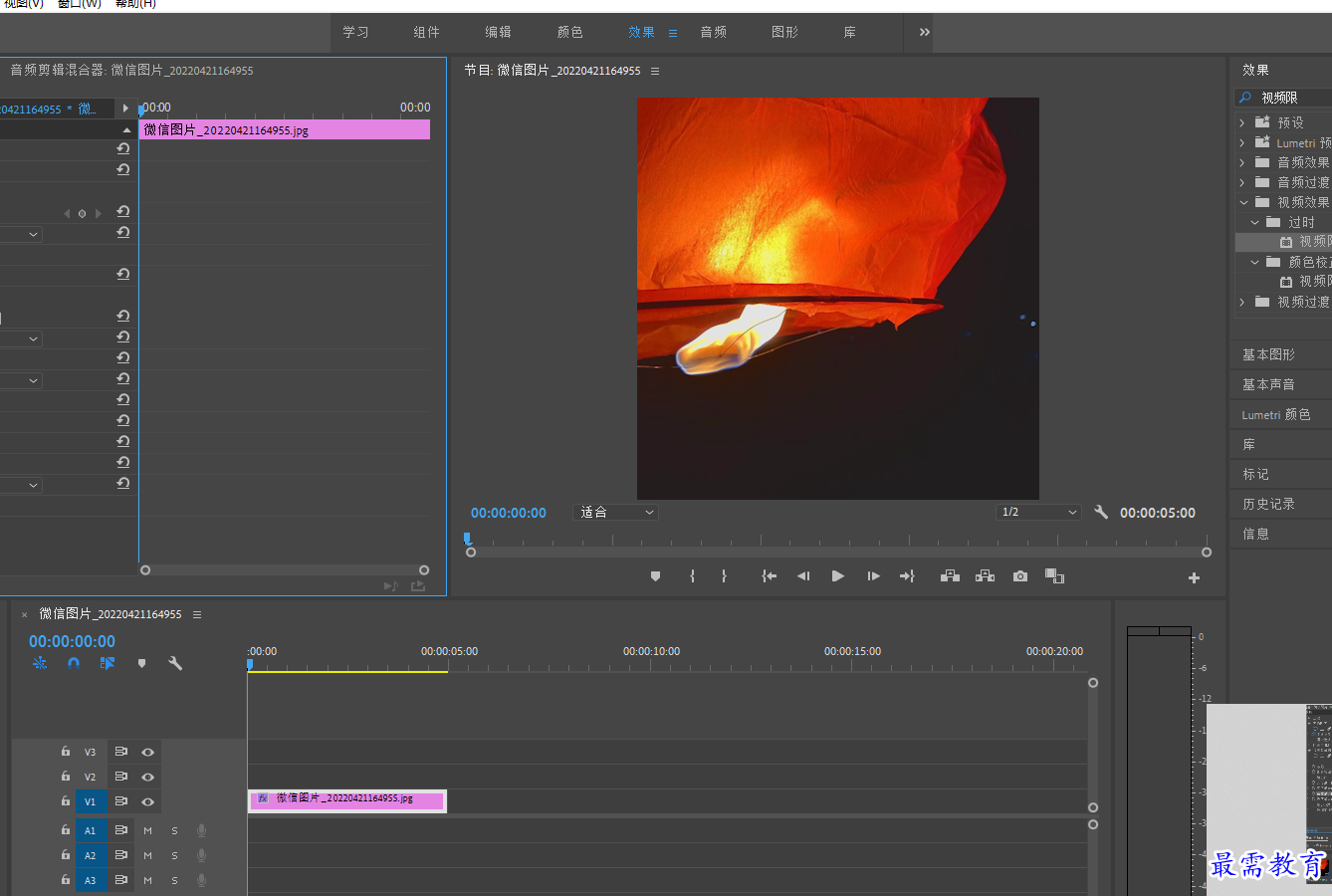1332x896 pixels.
Task: Click effect controls zoom bar left handle
Action: point(145,570)
